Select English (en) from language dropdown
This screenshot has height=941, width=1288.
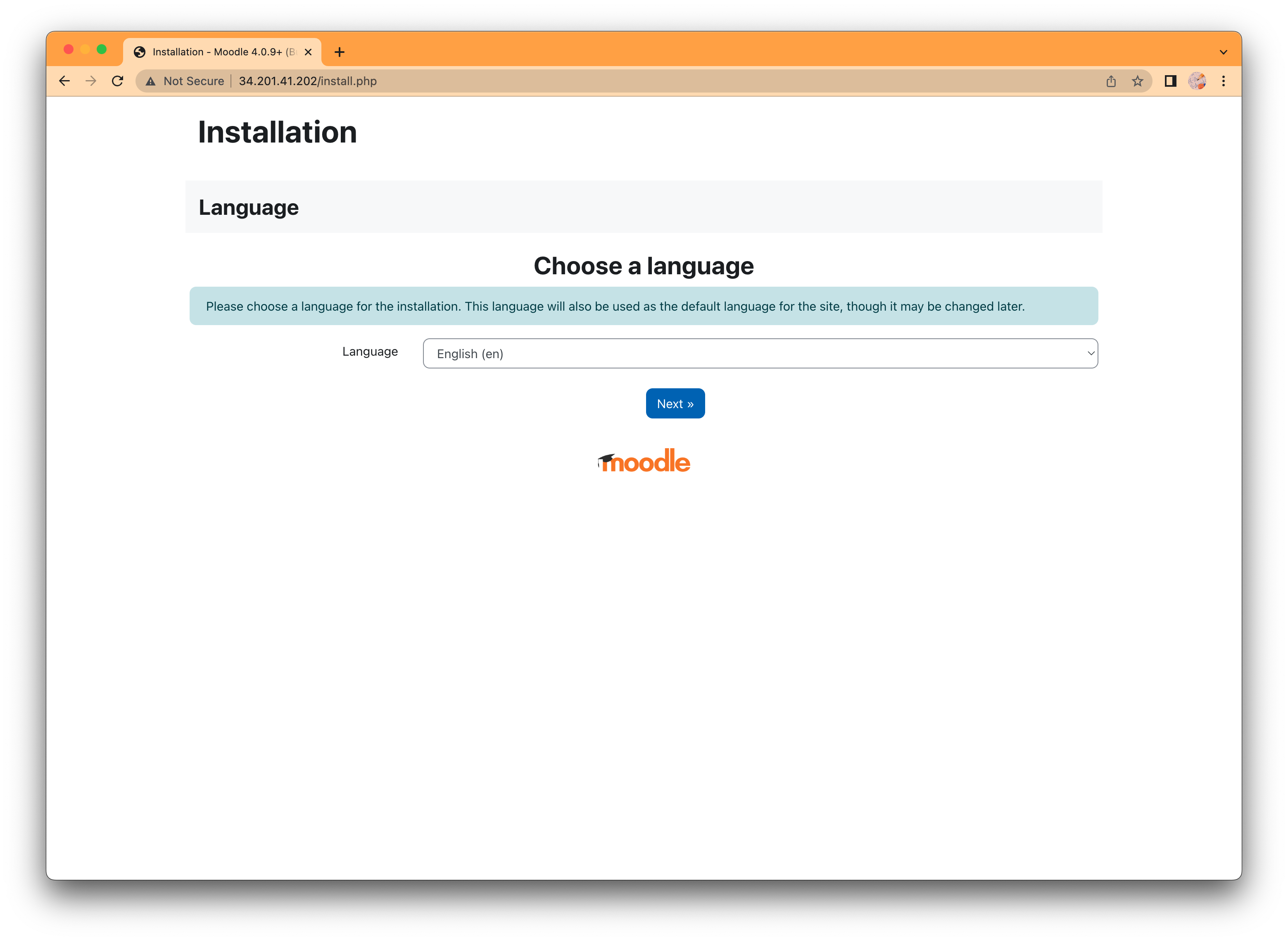760,353
